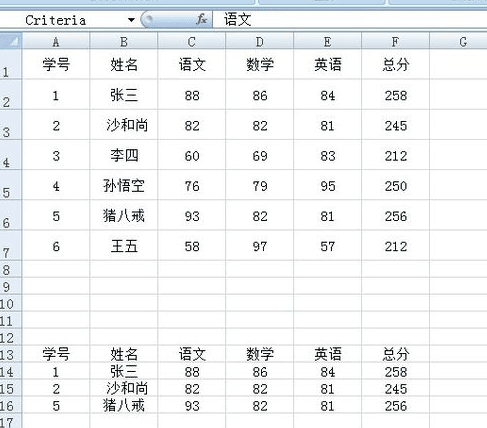Click cell 姓名 in row 1
The image size is (487, 428).
(x=124, y=64)
